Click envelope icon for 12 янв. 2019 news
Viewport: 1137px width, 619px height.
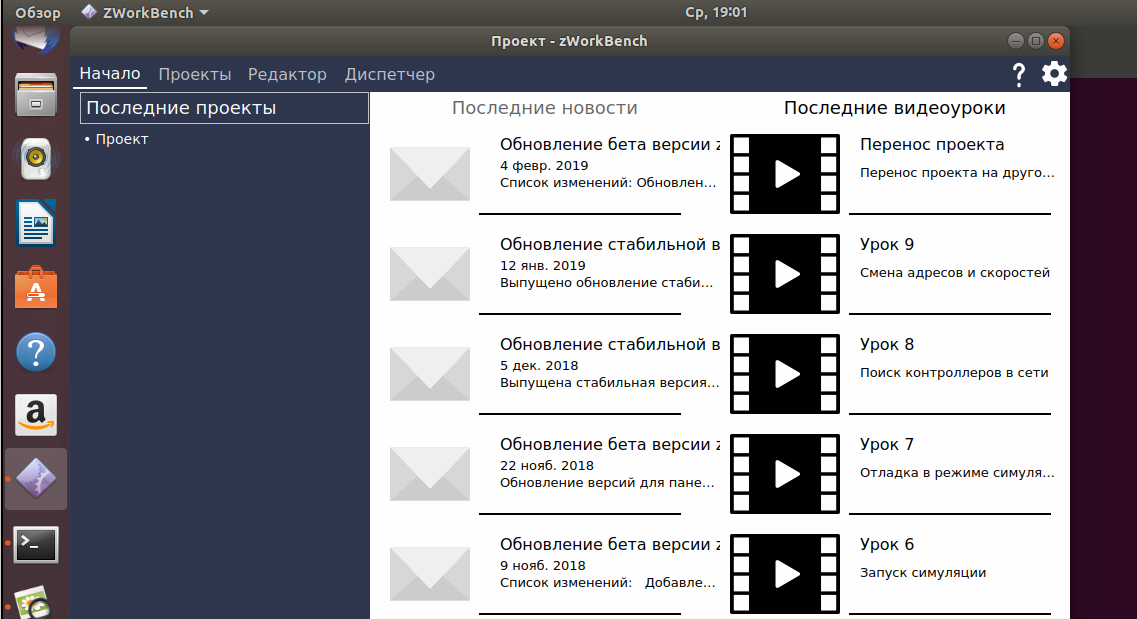[x=429, y=273]
